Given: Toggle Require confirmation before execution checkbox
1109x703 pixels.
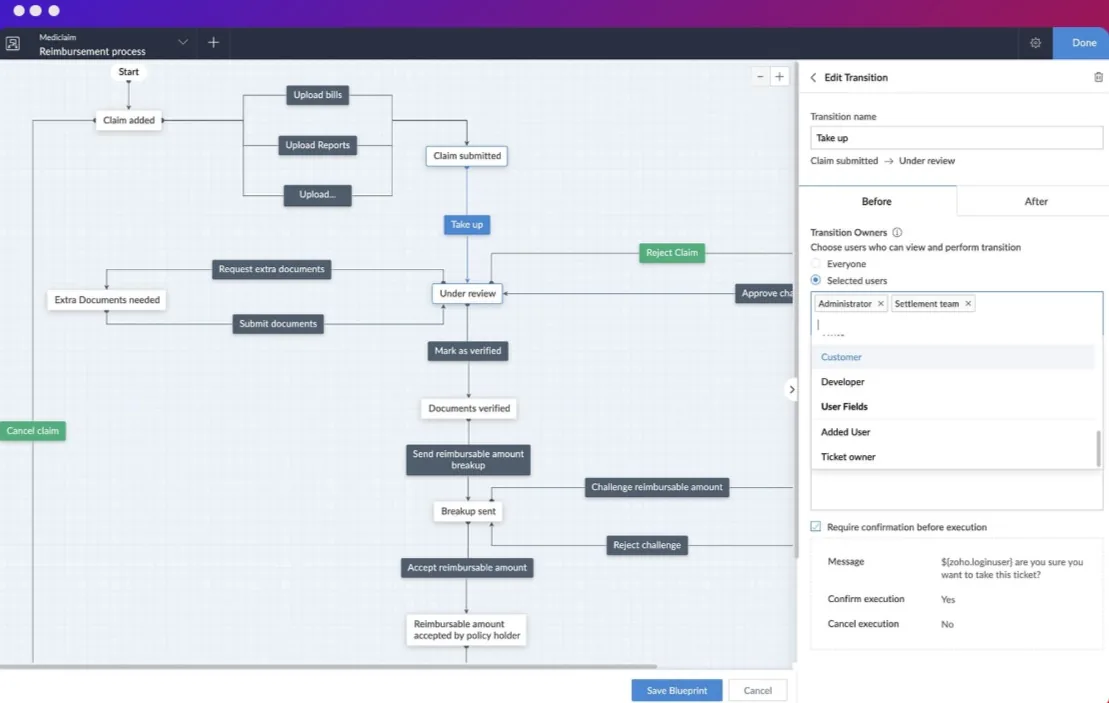Looking at the screenshot, I should (x=815, y=526).
